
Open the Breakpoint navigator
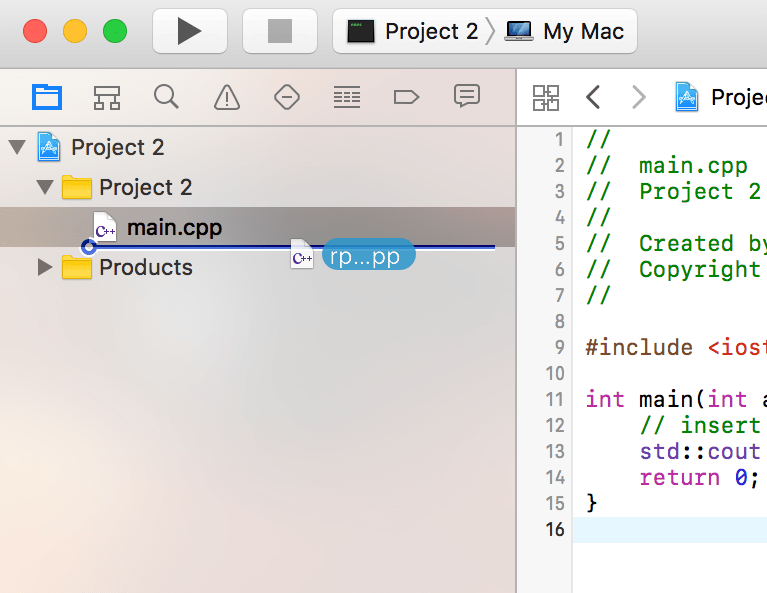406,97
